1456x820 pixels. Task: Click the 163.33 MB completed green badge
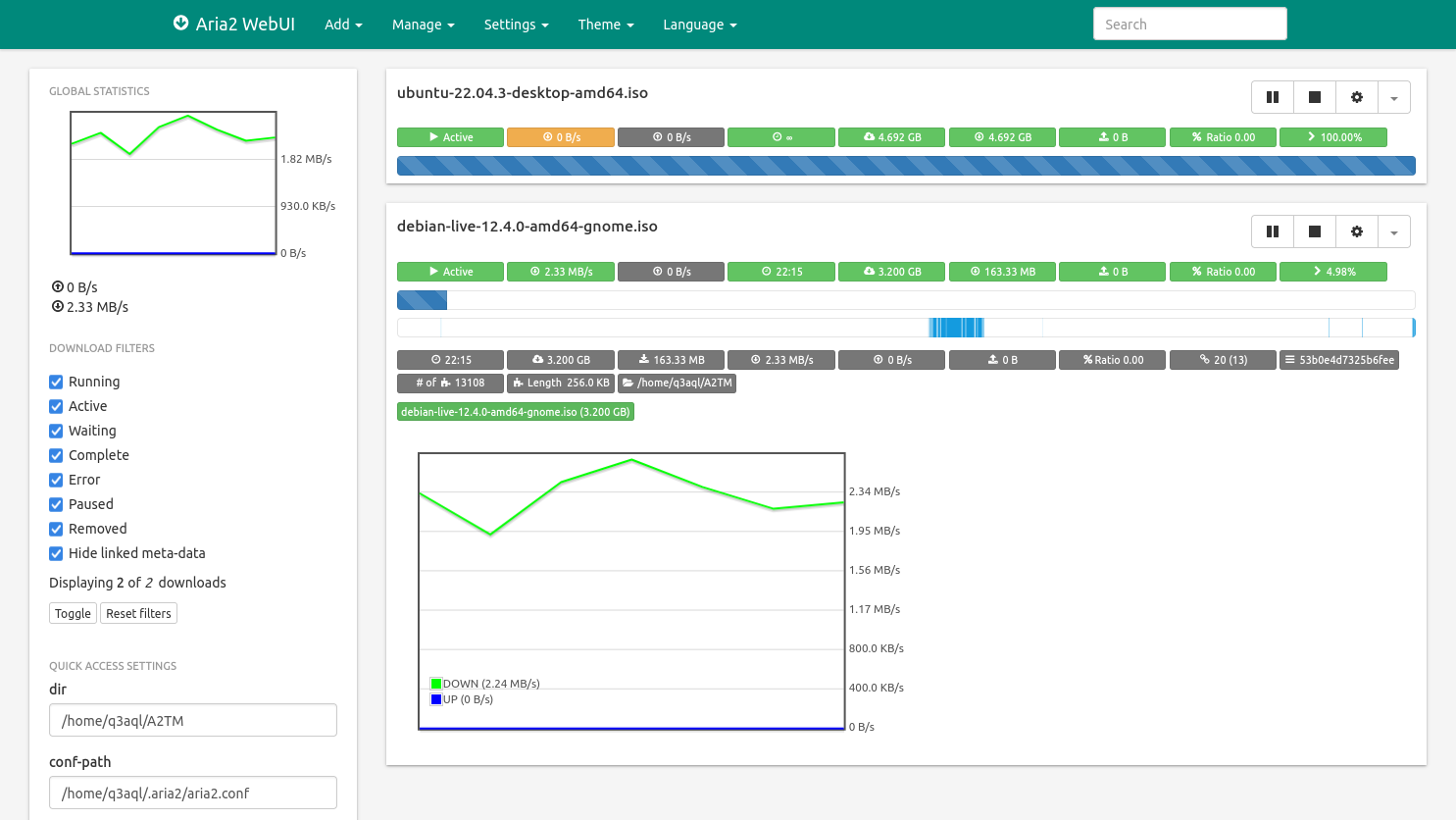click(1002, 272)
